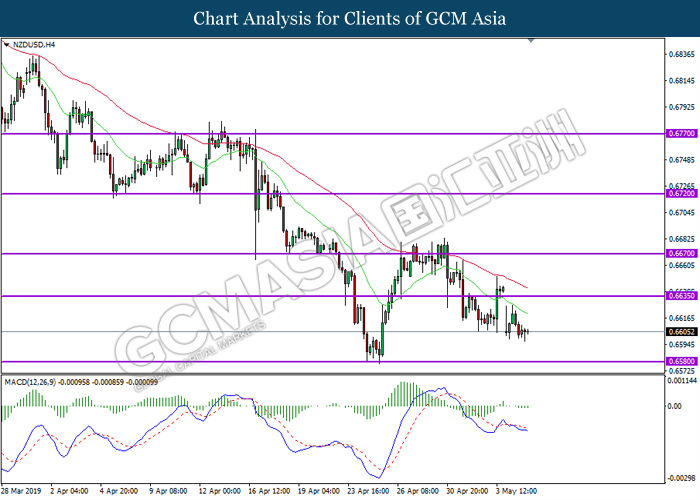
Task: Select the 0.67200 purple price level label
Action: coord(682,193)
